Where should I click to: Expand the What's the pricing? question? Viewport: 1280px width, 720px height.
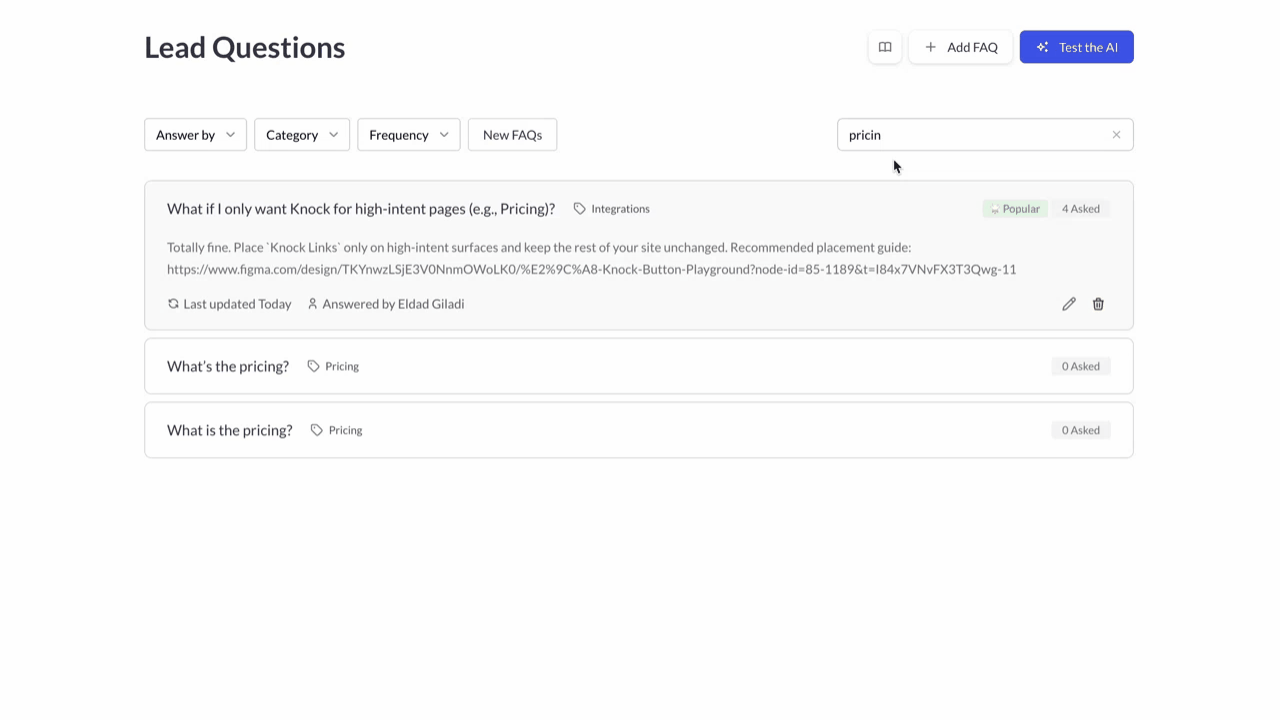pos(228,366)
